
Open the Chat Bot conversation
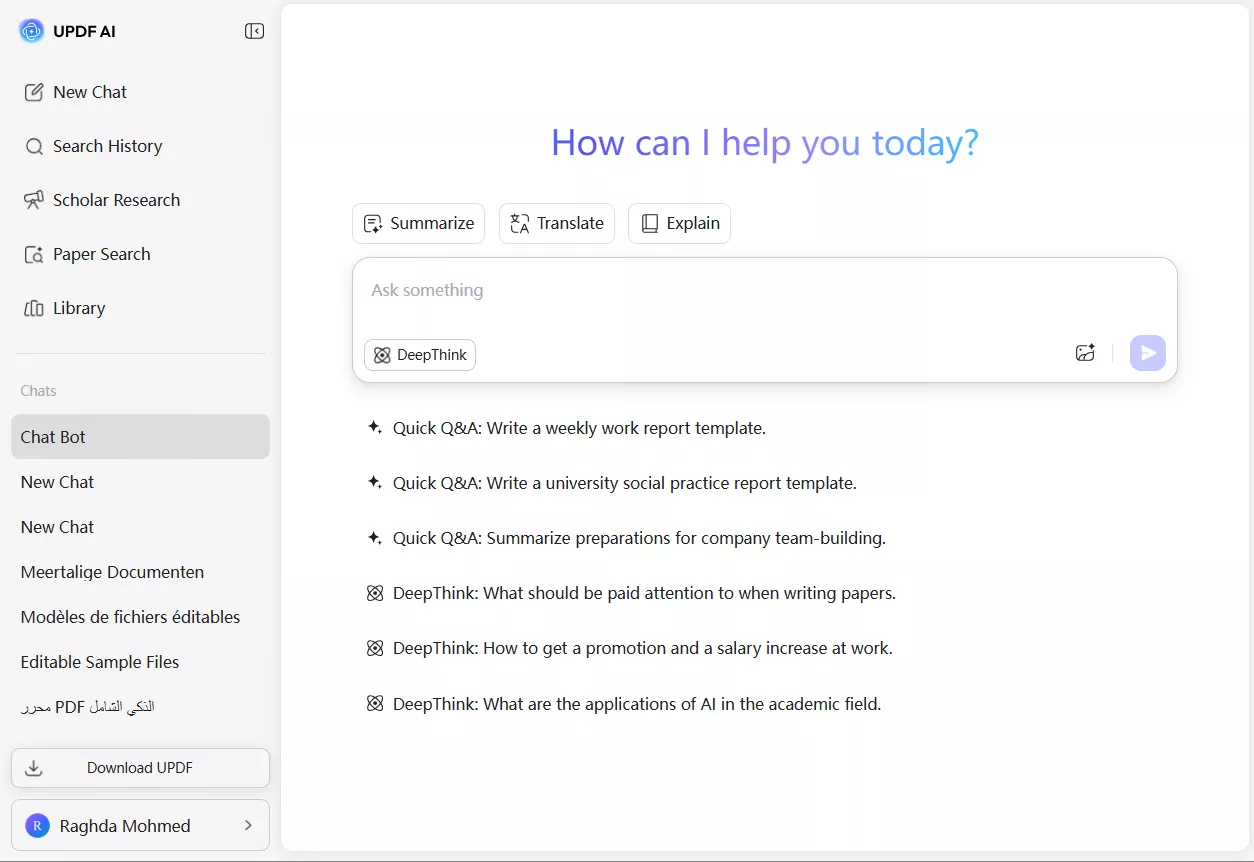140,437
